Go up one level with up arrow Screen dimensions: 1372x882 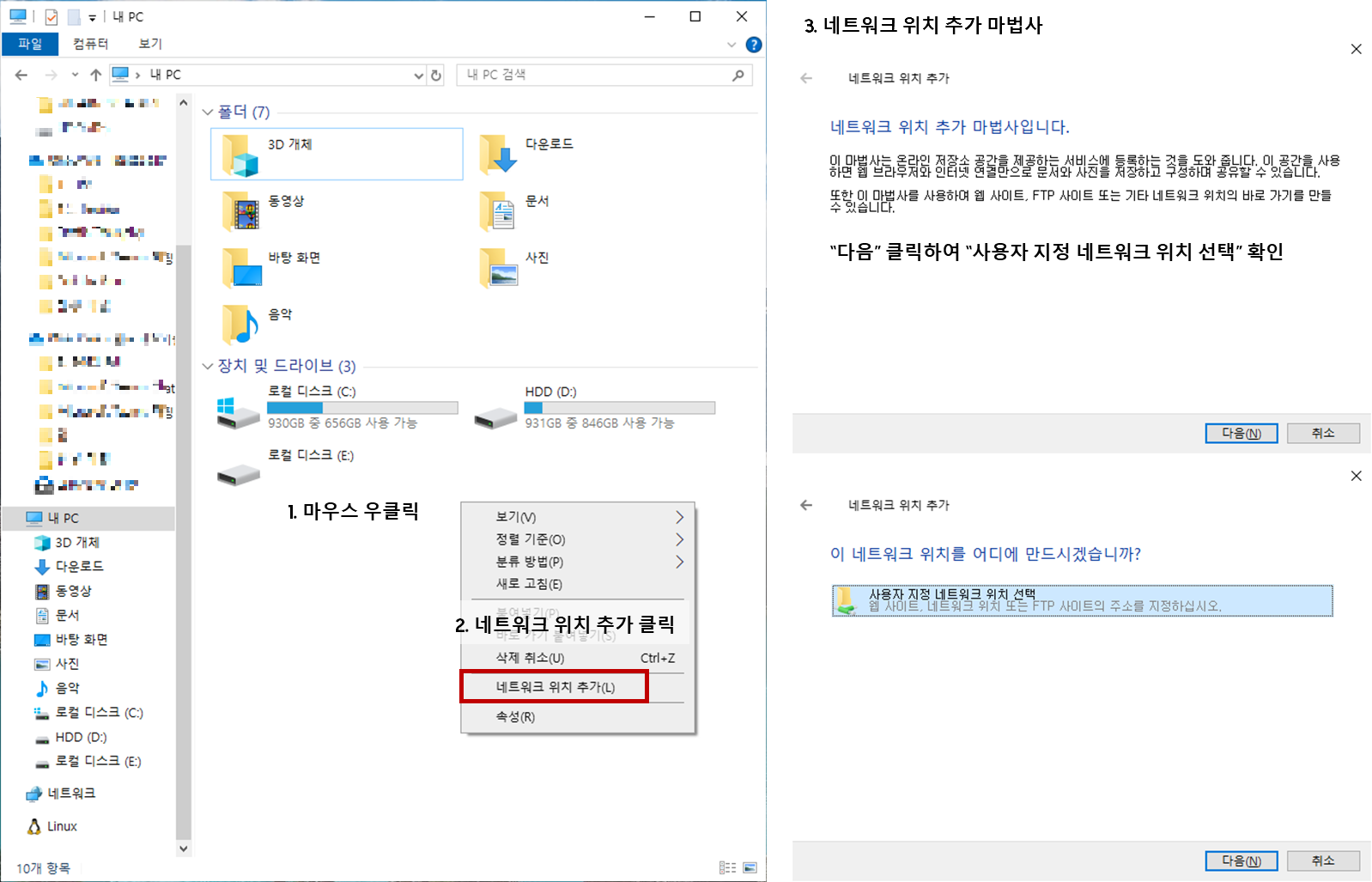tap(95, 76)
